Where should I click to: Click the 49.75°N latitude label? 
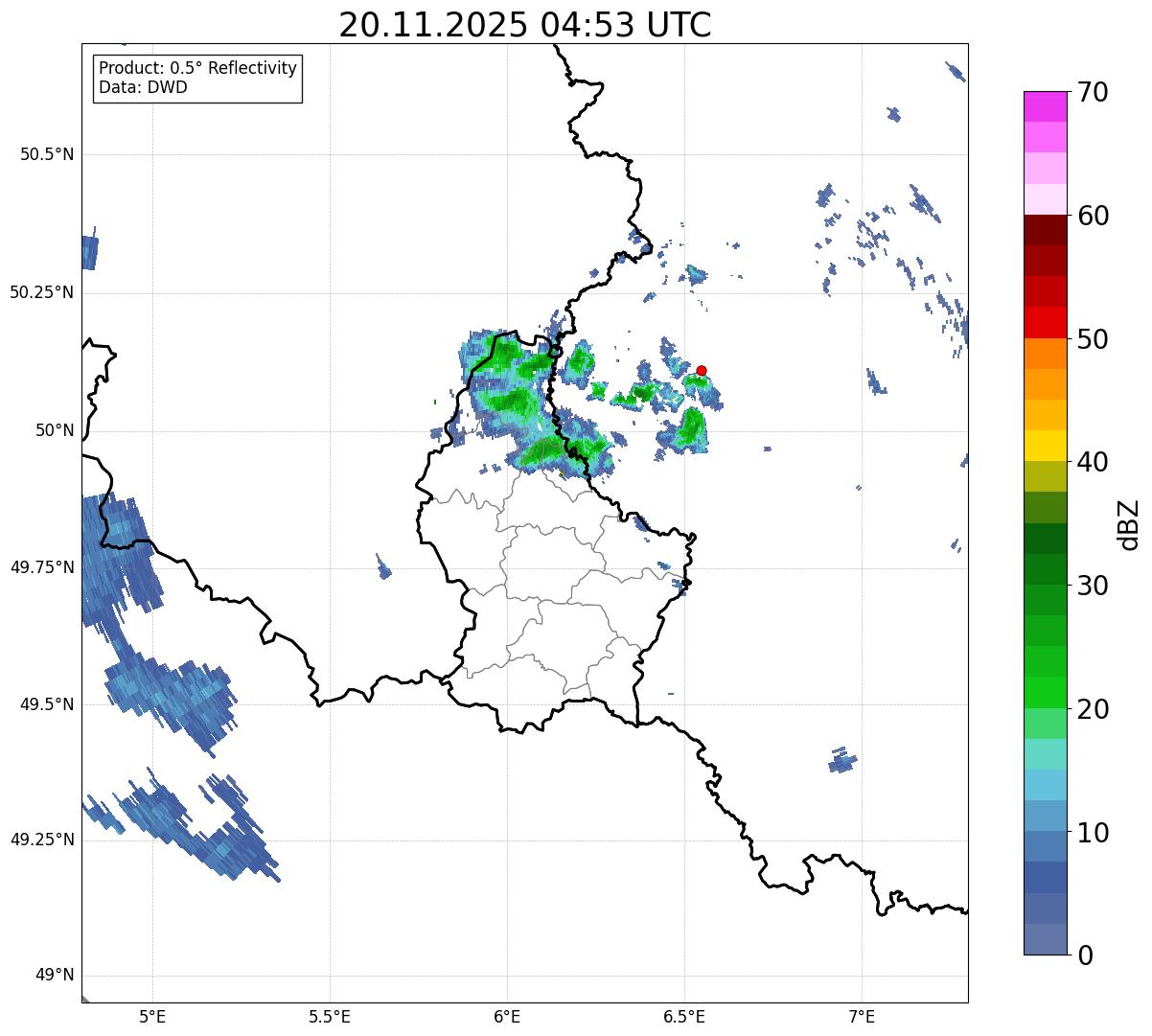[41, 567]
